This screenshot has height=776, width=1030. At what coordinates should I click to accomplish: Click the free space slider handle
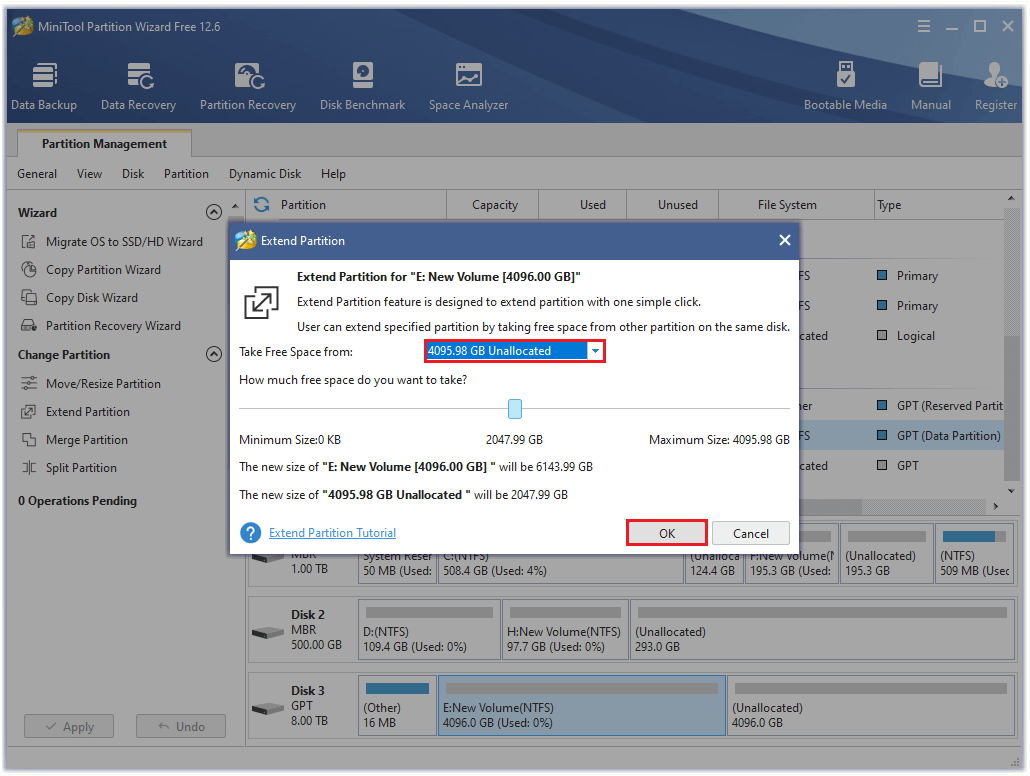point(515,409)
